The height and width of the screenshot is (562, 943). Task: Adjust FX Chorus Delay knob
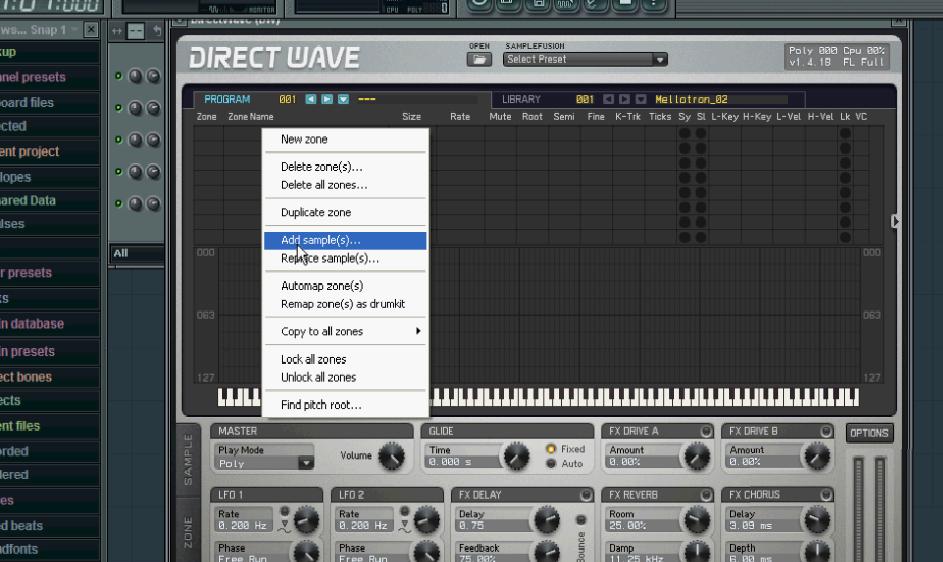click(817, 520)
